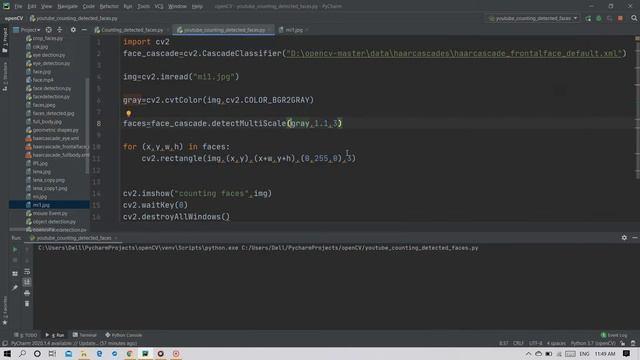This screenshot has width=640, height=360.
Task: Click the pin tab icon in Run panel
Action: [x=15, y=288]
